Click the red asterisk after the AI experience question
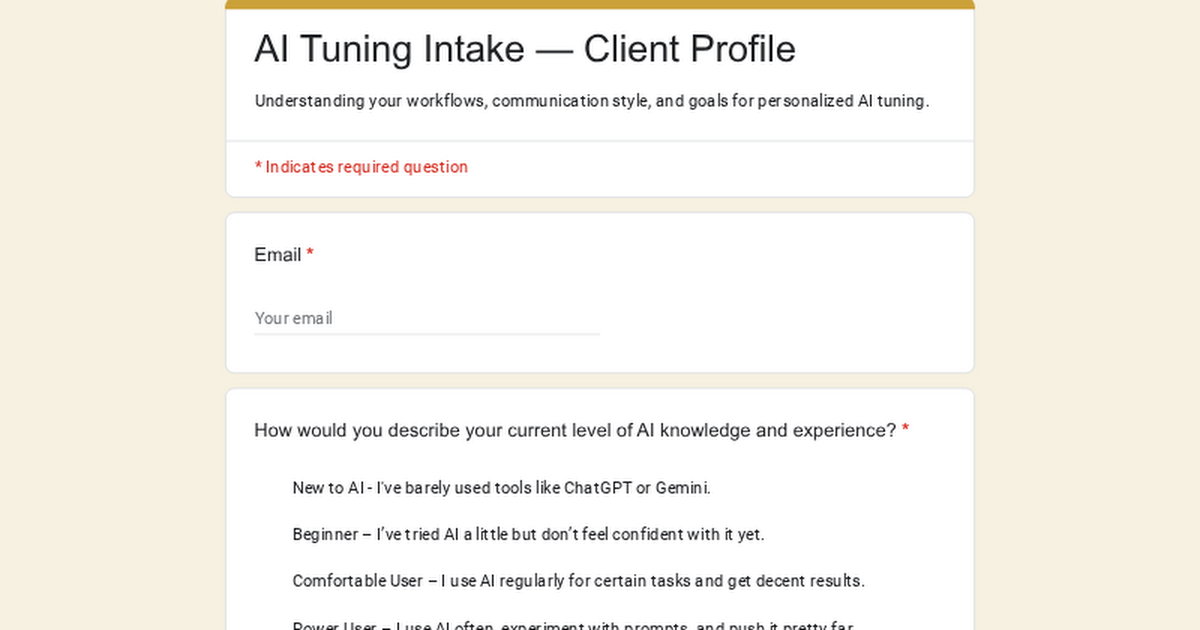Image resolution: width=1200 pixels, height=630 pixels. click(905, 430)
